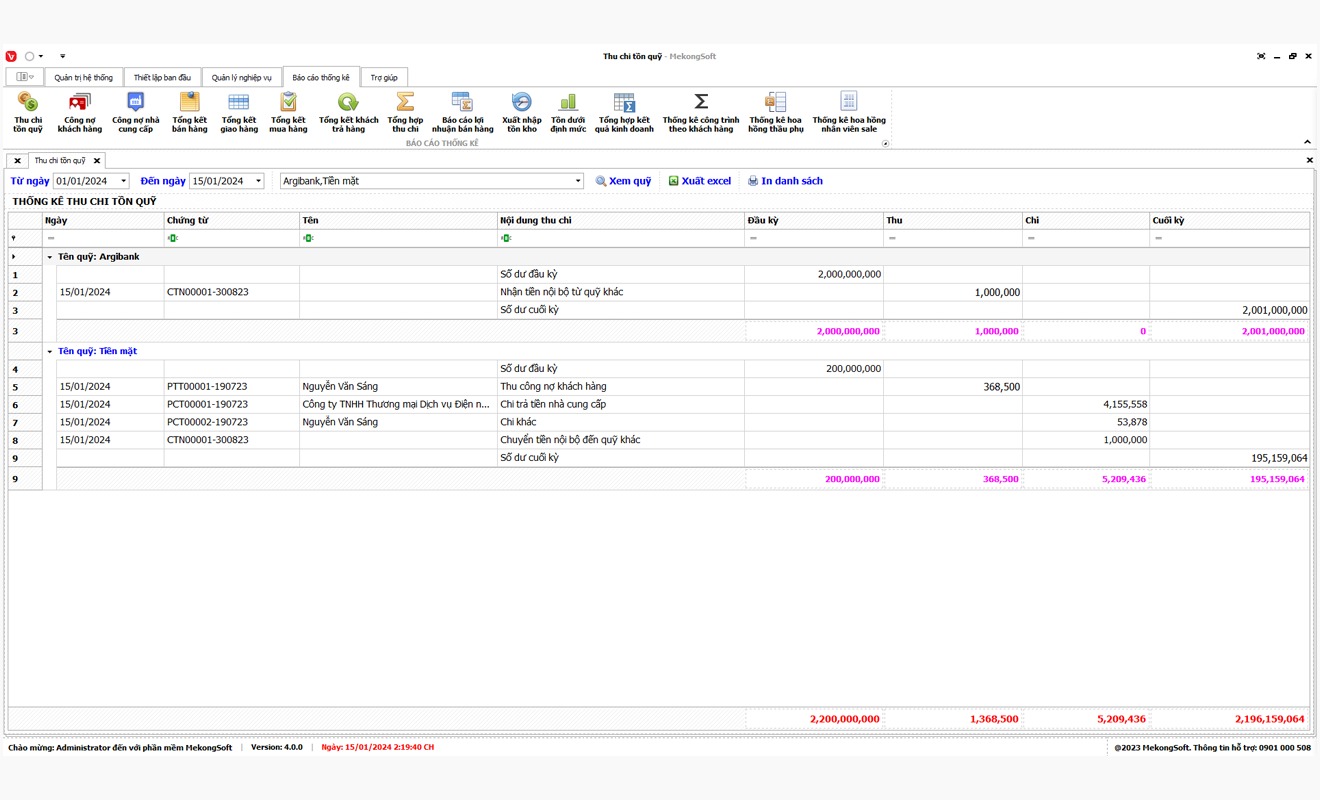Open Xuất nhập tồn kho report
Viewport: 1320px width, 800px height.
(521, 111)
